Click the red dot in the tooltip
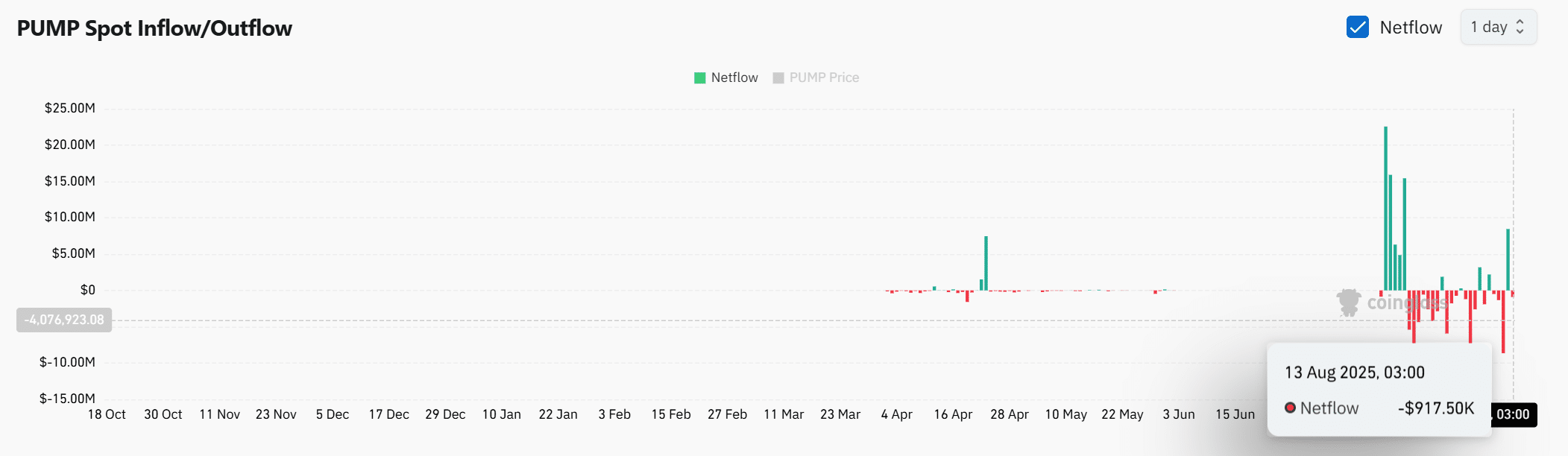1568x456 pixels. [x=1290, y=408]
